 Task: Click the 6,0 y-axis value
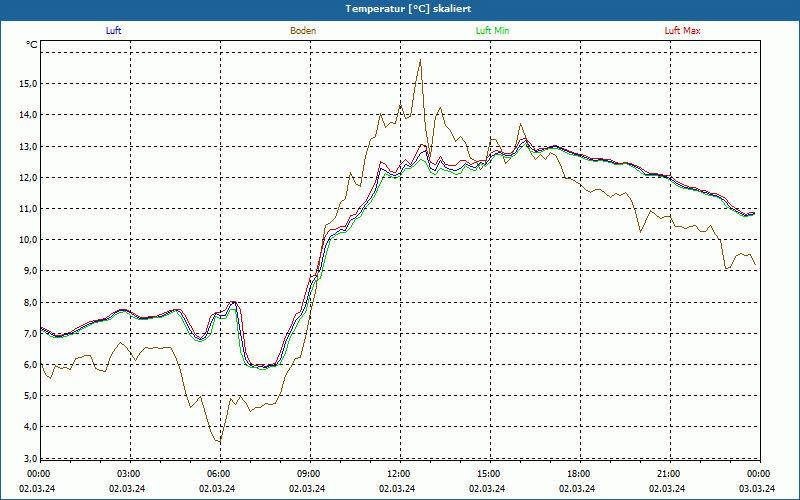coord(30,365)
